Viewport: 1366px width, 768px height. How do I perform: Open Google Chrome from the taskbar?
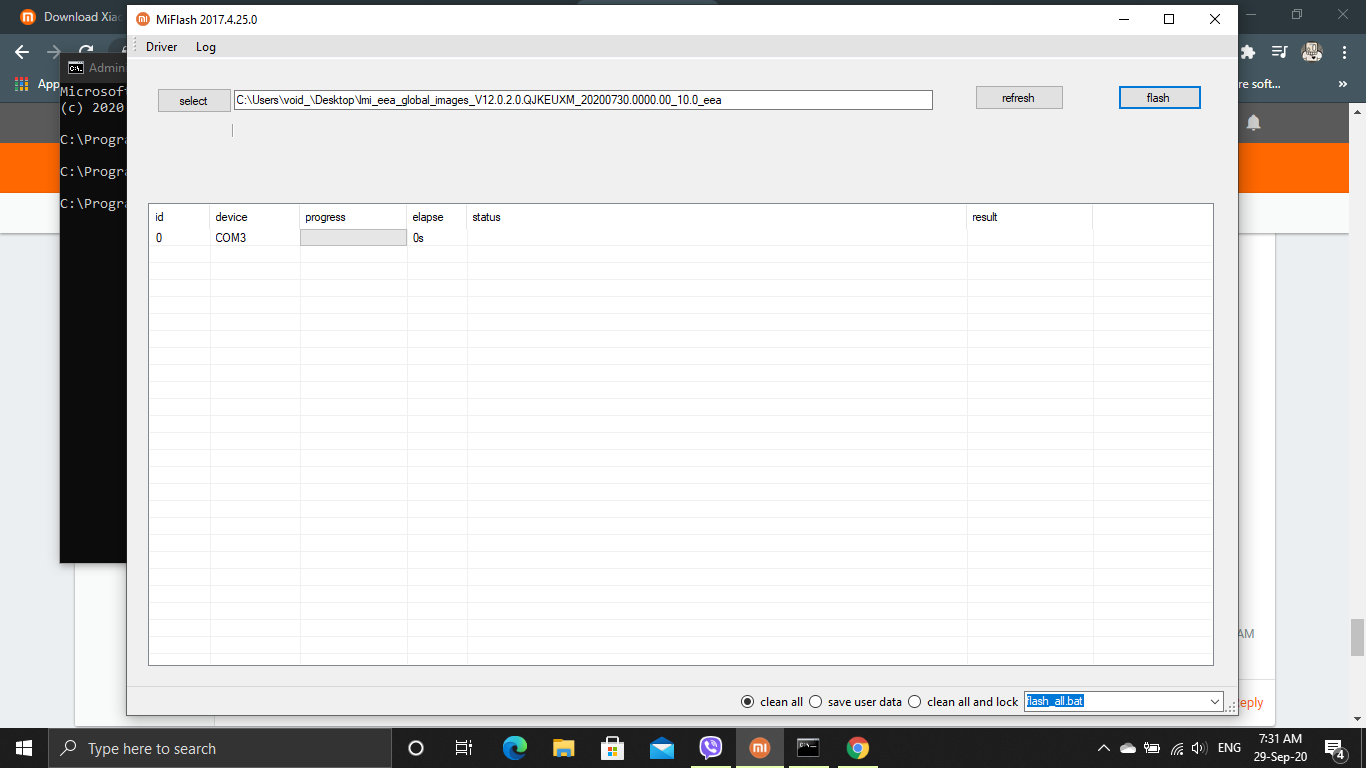coord(857,748)
